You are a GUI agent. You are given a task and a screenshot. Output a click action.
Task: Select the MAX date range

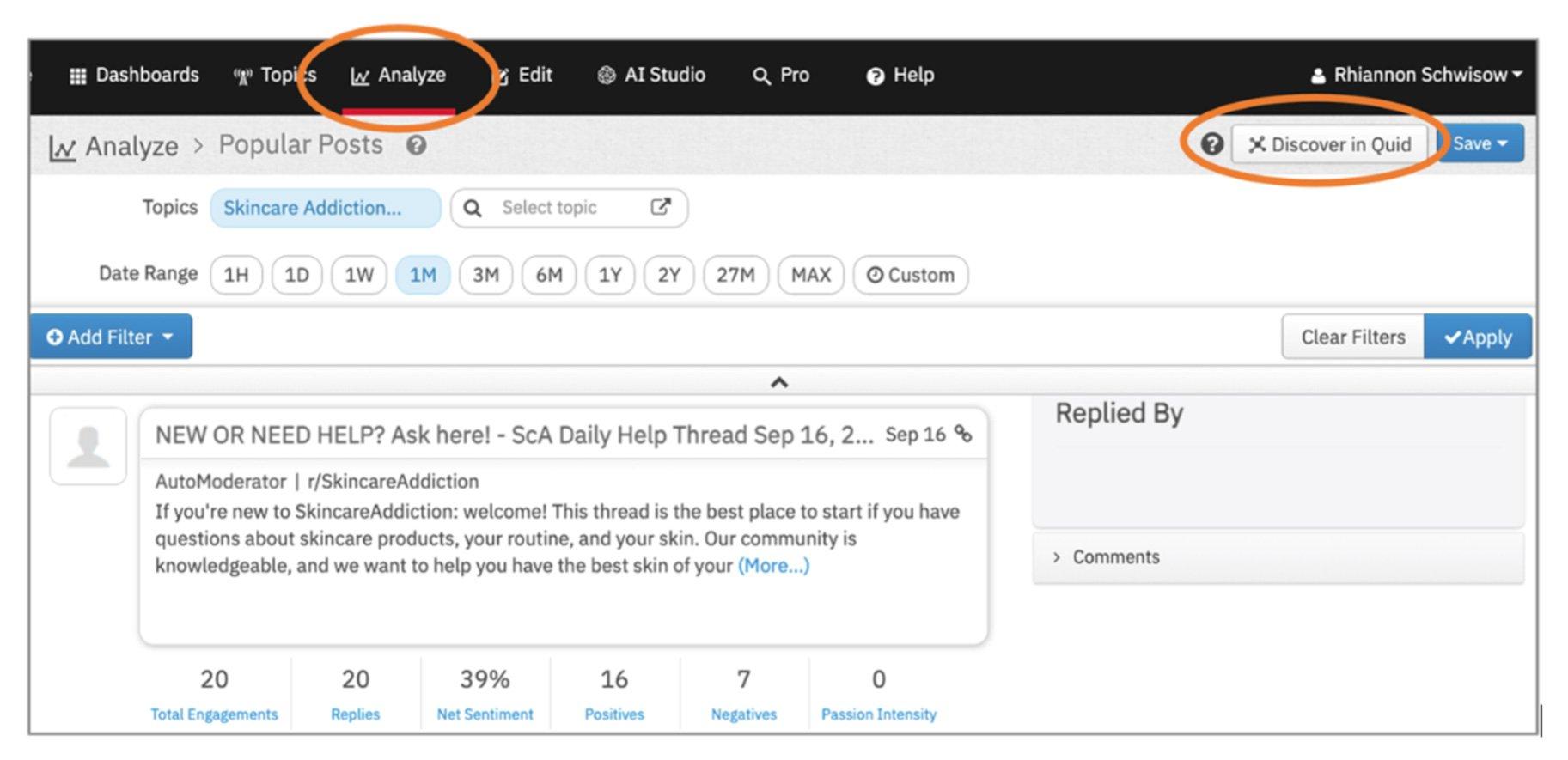(x=811, y=275)
